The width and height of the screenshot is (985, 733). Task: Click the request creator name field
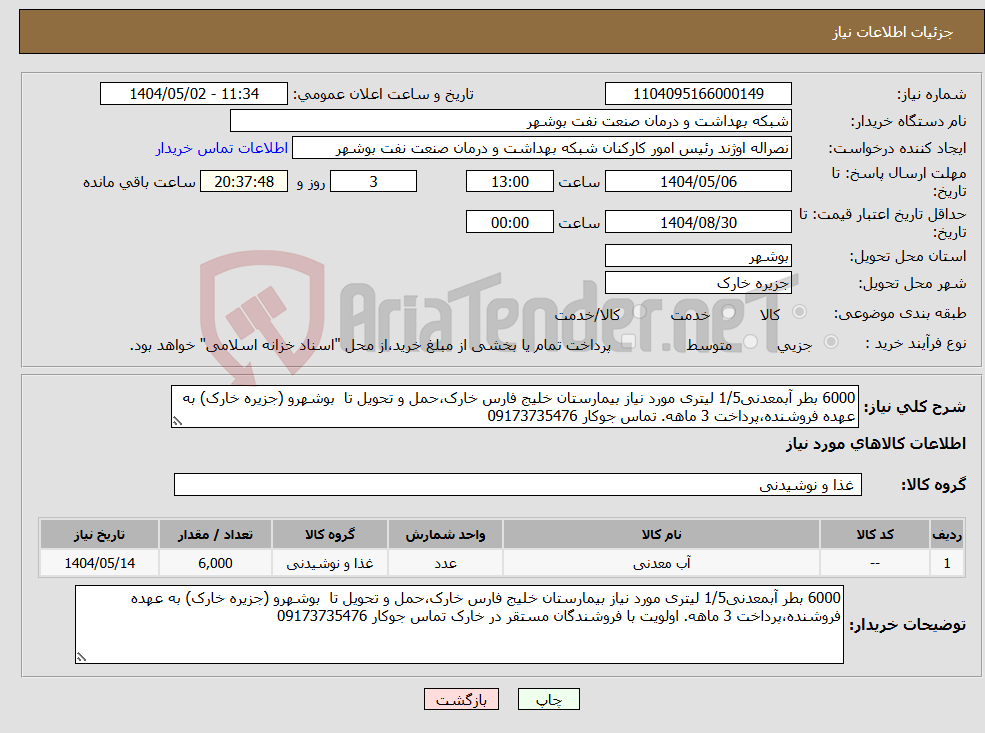pyautogui.click(x=541, y=148)
